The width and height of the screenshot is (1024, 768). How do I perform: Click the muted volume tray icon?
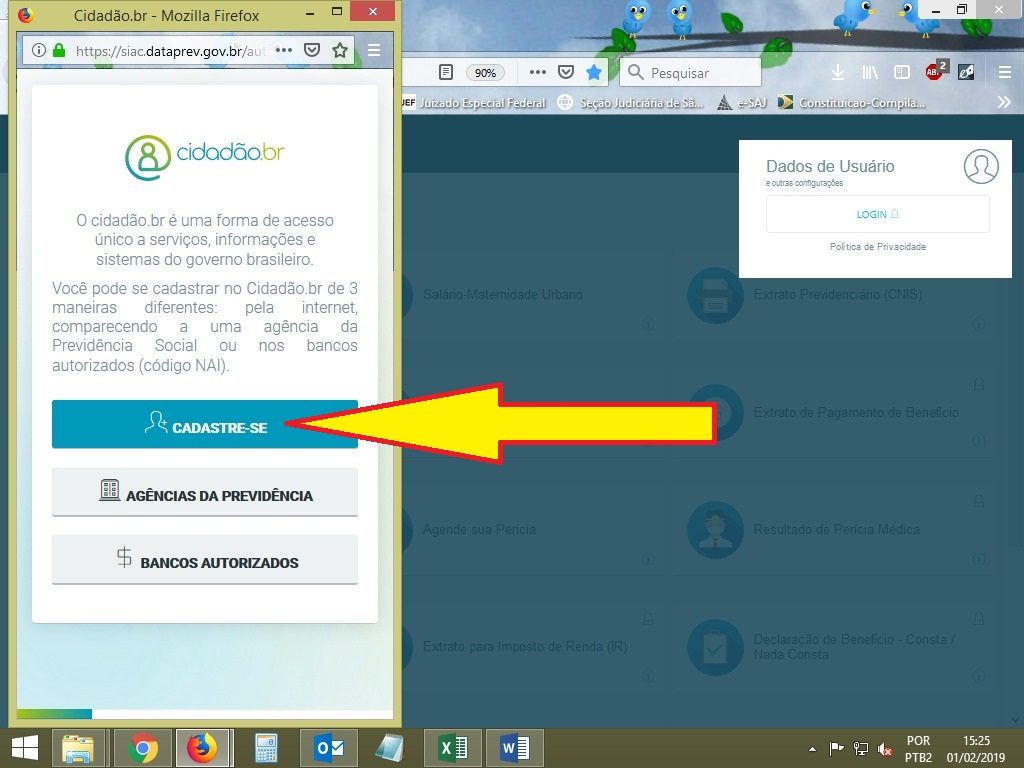886,749
